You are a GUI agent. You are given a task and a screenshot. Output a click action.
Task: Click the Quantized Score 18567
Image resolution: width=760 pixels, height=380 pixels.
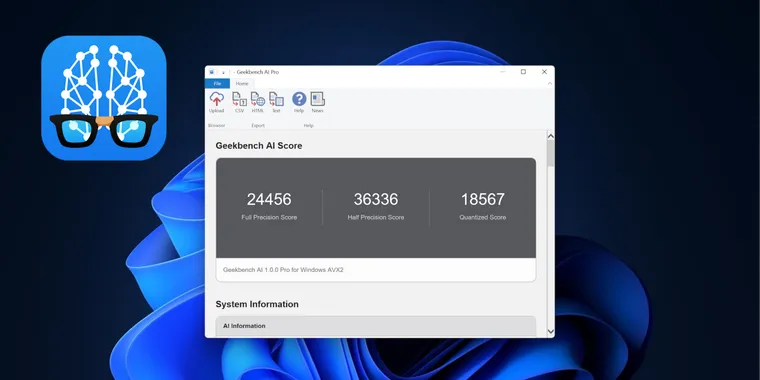[483, 199]
